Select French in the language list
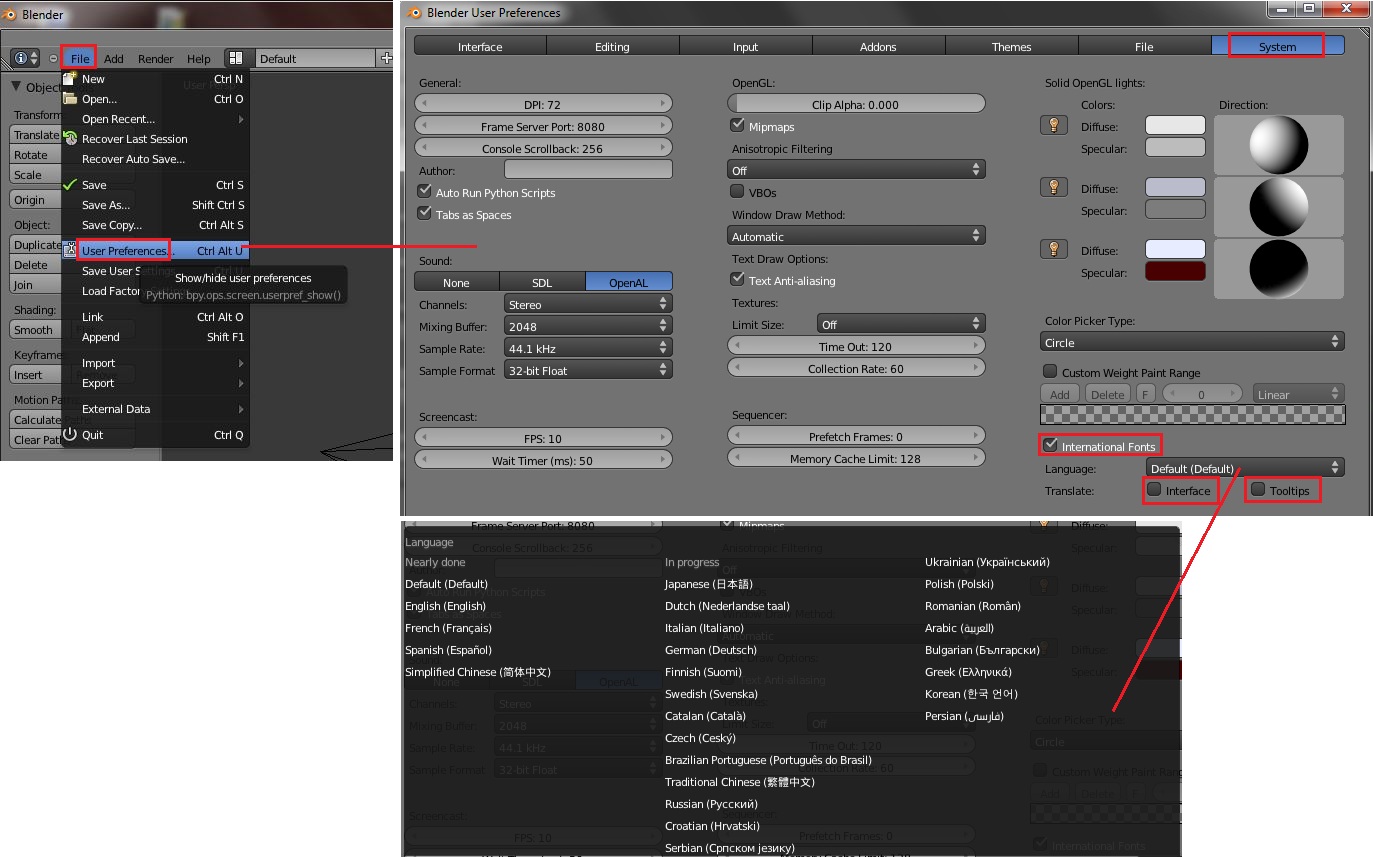Screen dimensions: 1373x857 [448, 628]
